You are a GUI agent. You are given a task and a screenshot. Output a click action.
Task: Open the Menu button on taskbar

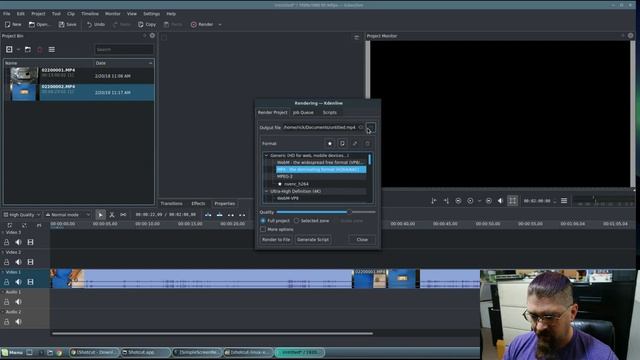click(x=12, y=352)
